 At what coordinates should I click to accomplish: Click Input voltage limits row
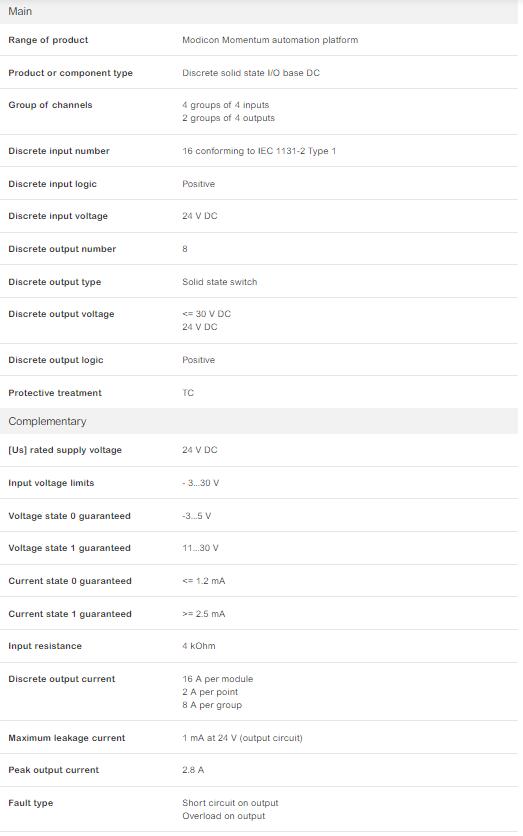259,483
